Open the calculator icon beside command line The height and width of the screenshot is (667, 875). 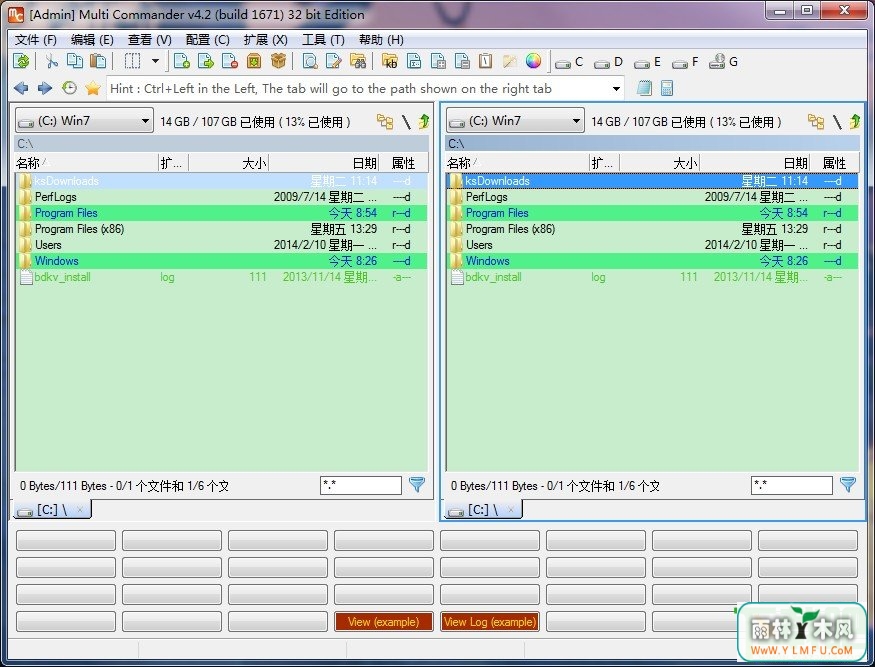[x=667, y=88]
